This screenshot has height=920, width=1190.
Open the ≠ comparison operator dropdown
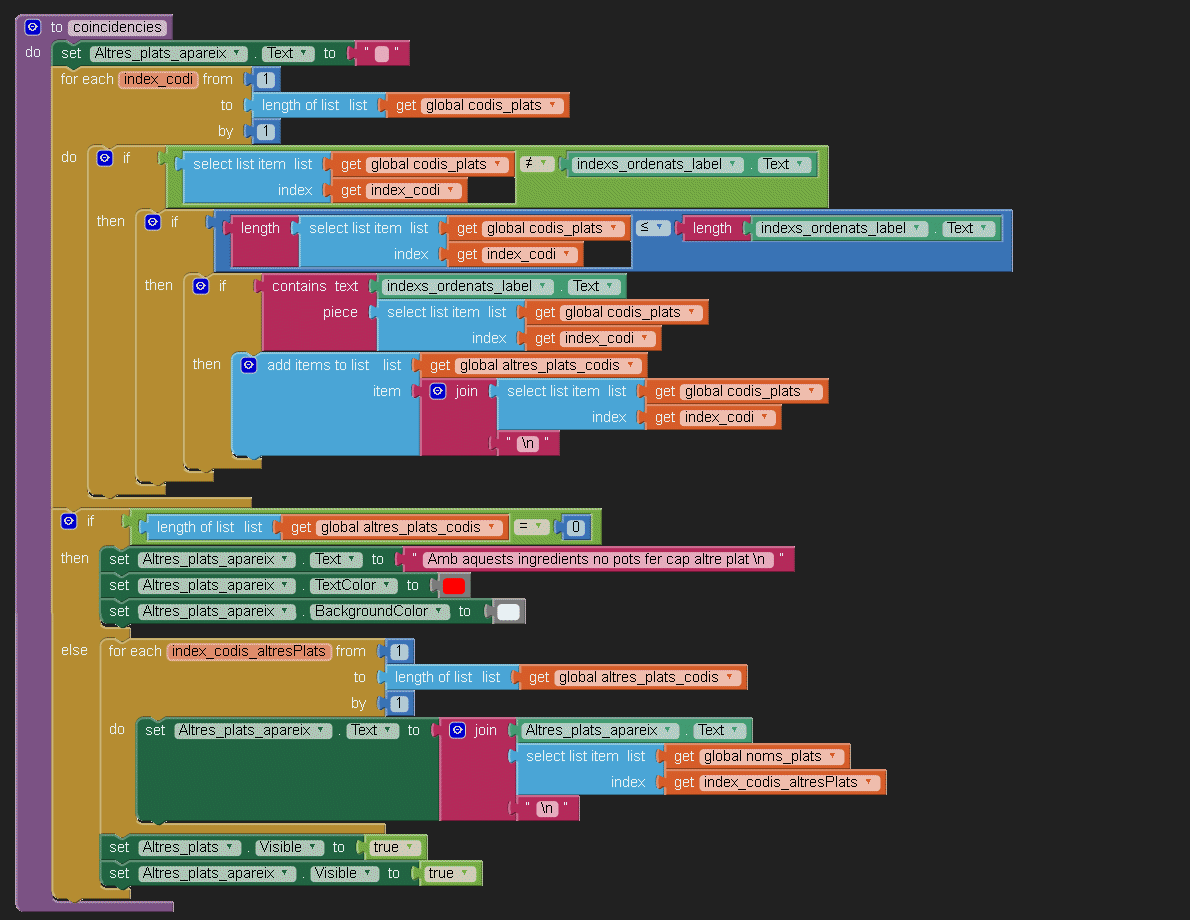coord(537,164)
